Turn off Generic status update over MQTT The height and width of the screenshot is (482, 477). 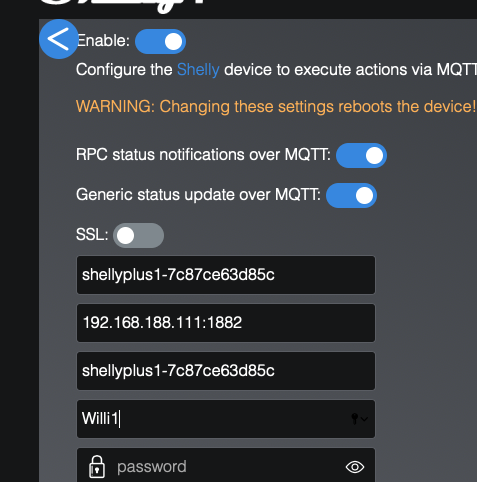[x=351, y=195]
